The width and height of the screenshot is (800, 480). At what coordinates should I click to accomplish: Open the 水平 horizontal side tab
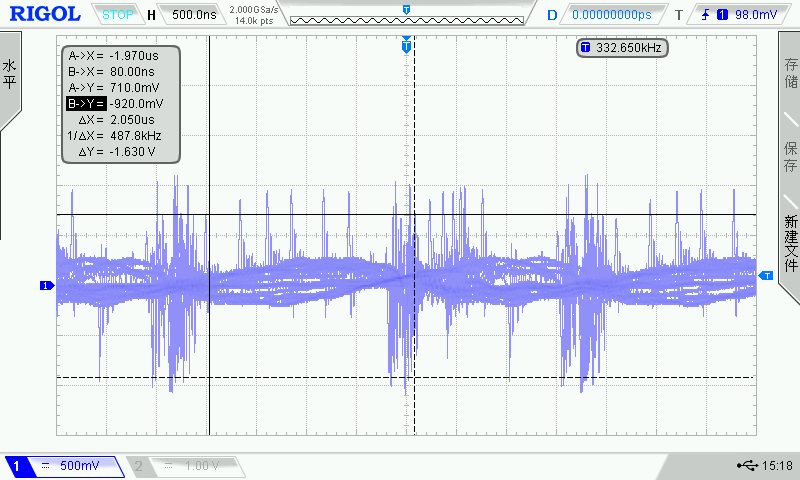tap(10, 74)
